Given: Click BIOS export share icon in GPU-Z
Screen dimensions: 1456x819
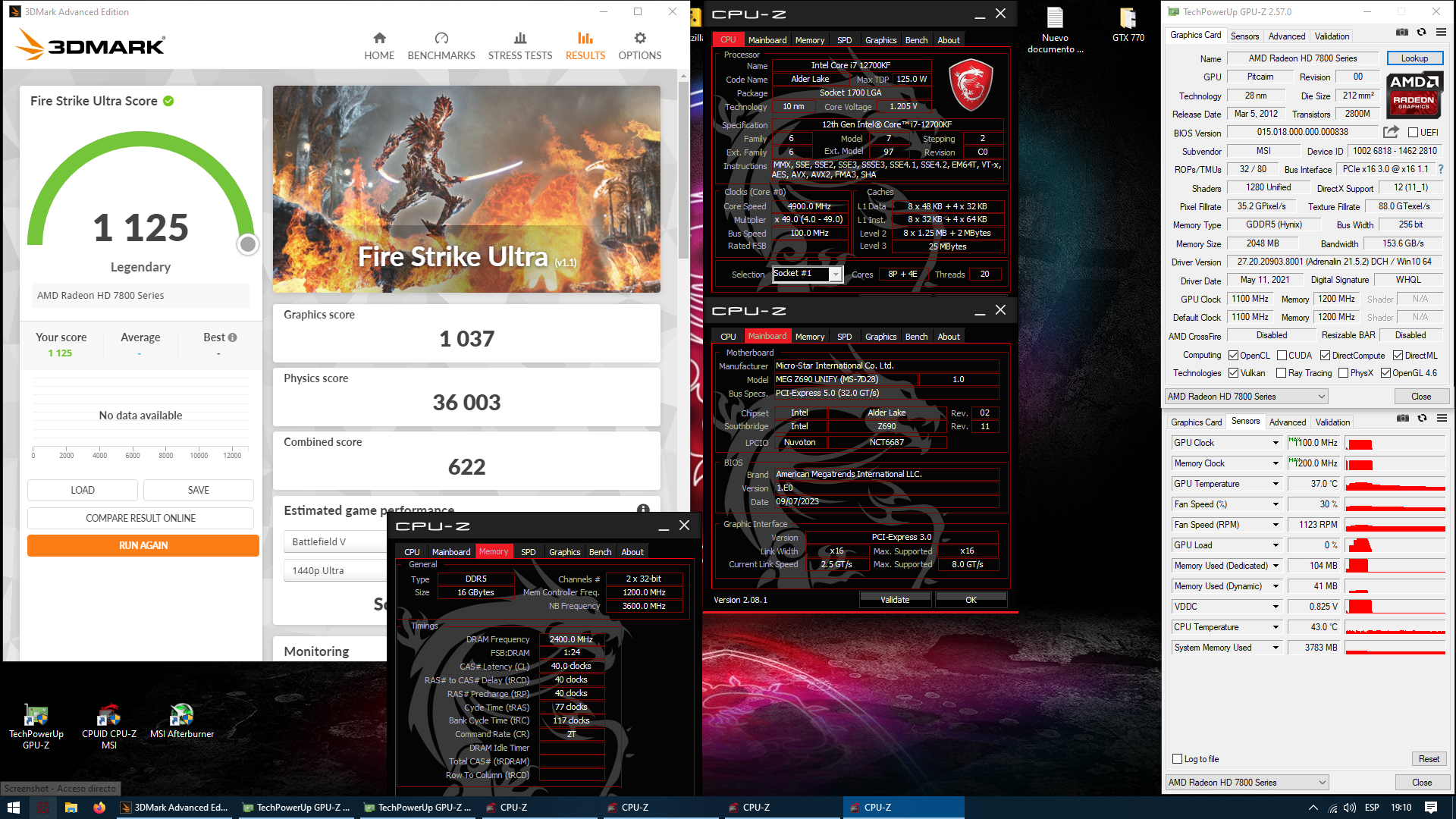Looking at the screenshot, I should click(1391, 132).
